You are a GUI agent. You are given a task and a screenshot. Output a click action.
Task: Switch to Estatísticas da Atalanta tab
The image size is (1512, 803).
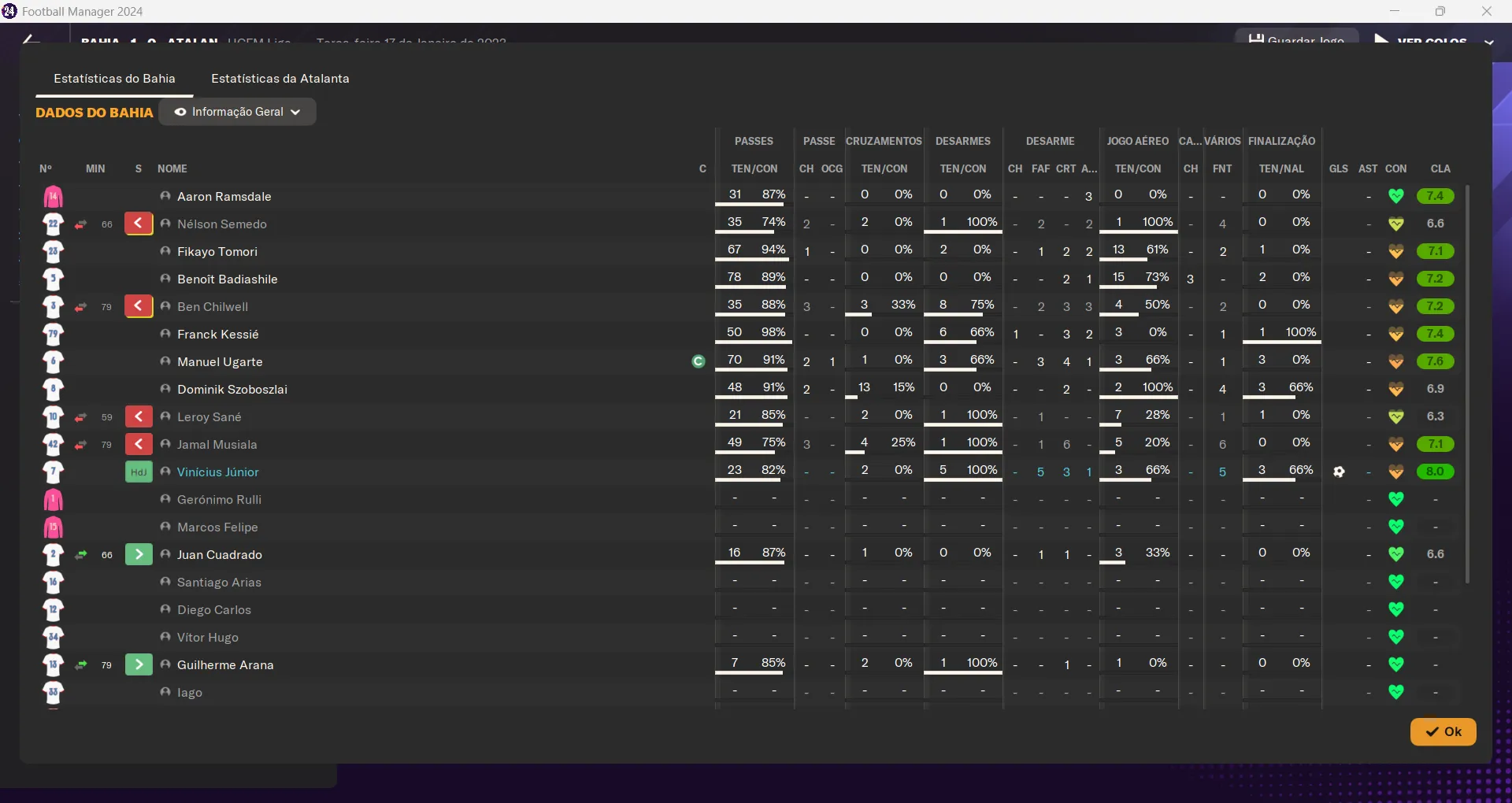click(x=280, y=79)
